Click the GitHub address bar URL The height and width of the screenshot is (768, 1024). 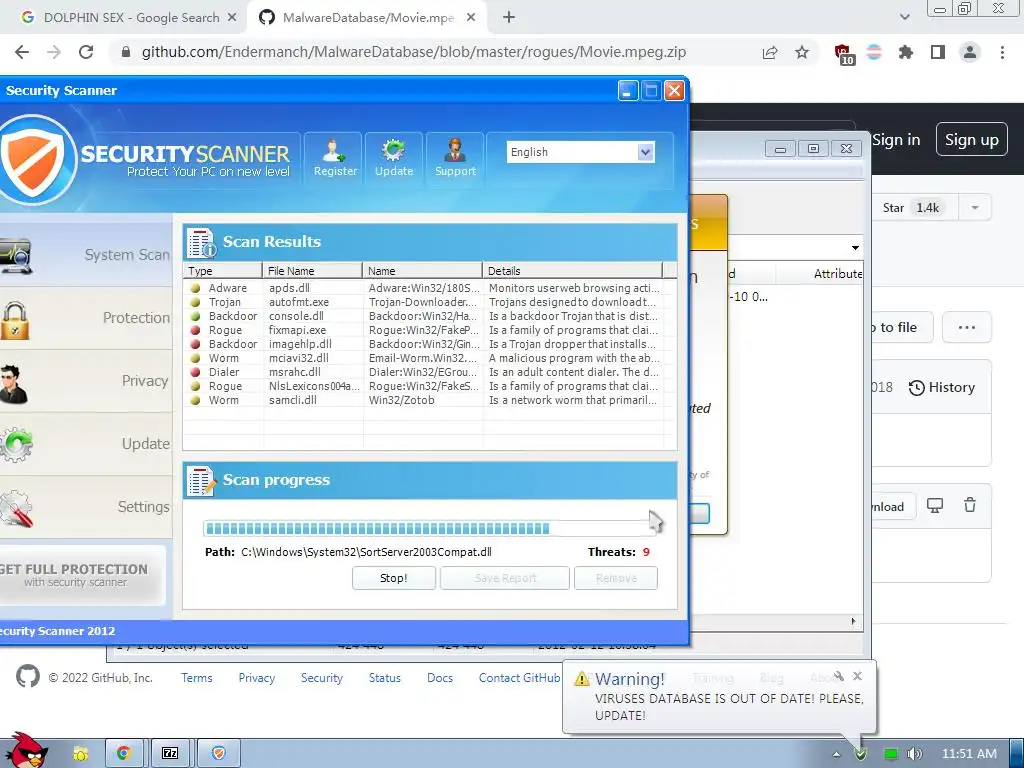[x=413, y=52]
